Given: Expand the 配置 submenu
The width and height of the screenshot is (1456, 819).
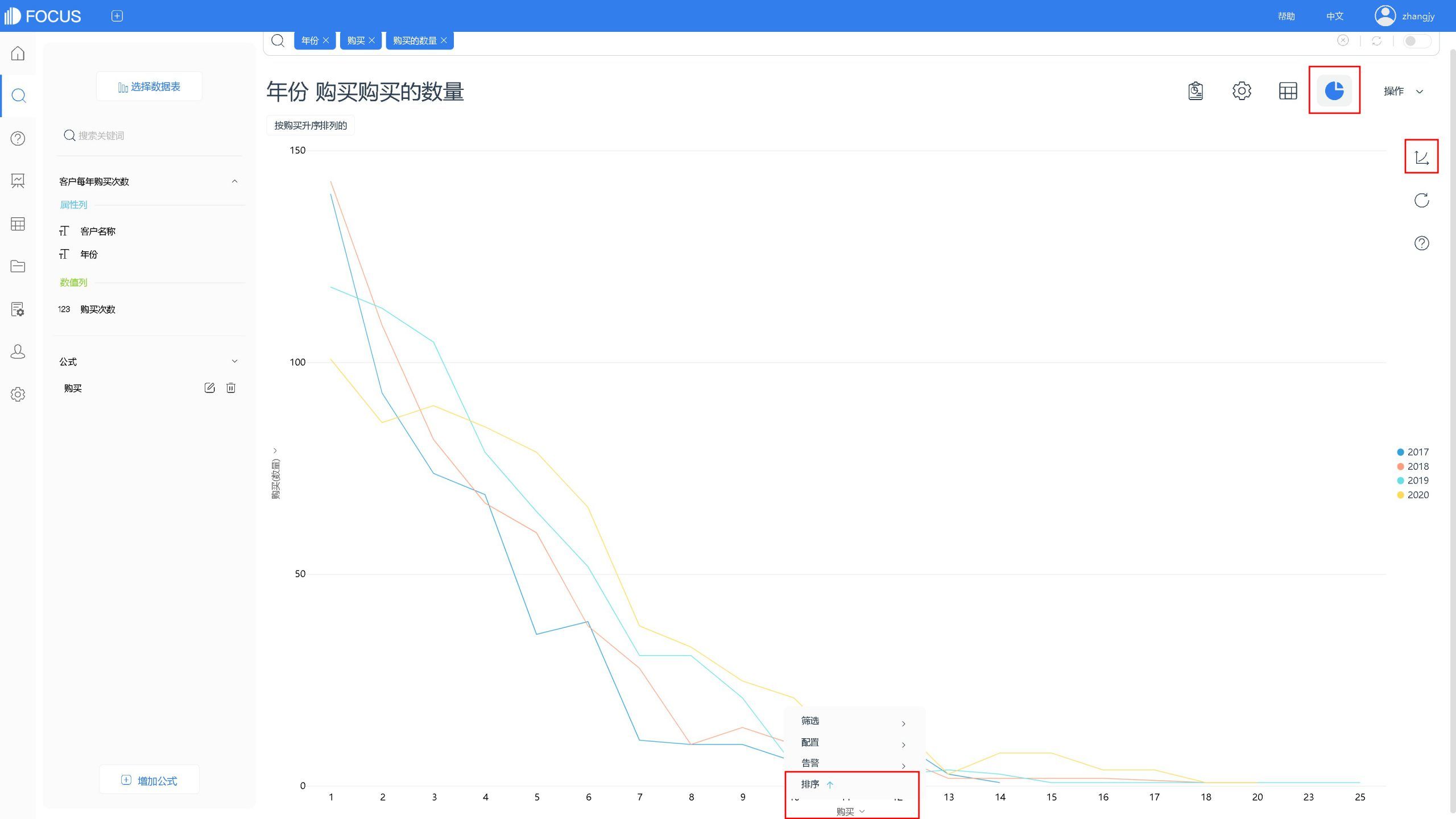Looking at the screenshot, I should click(854, 742).
